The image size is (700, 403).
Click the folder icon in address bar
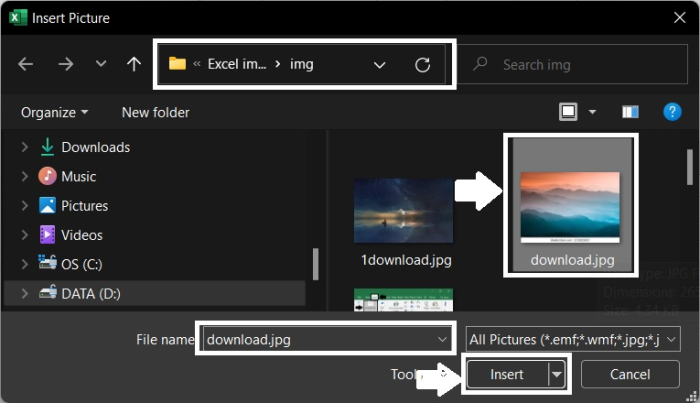(x=177, y=64)
